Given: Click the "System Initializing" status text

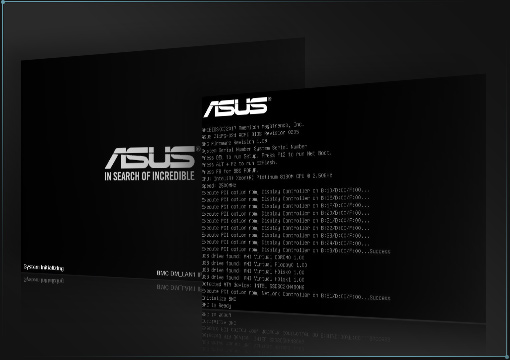Looking at the screenshot, I should click(44, 267).
